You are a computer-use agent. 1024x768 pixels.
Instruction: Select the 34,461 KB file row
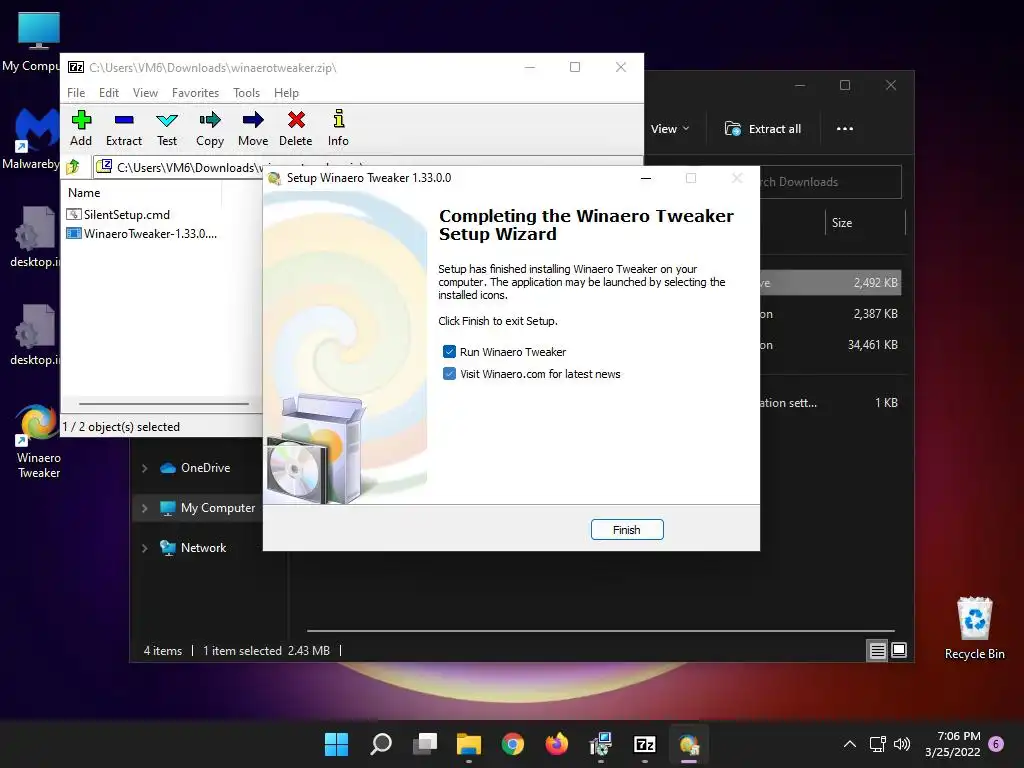830,345
